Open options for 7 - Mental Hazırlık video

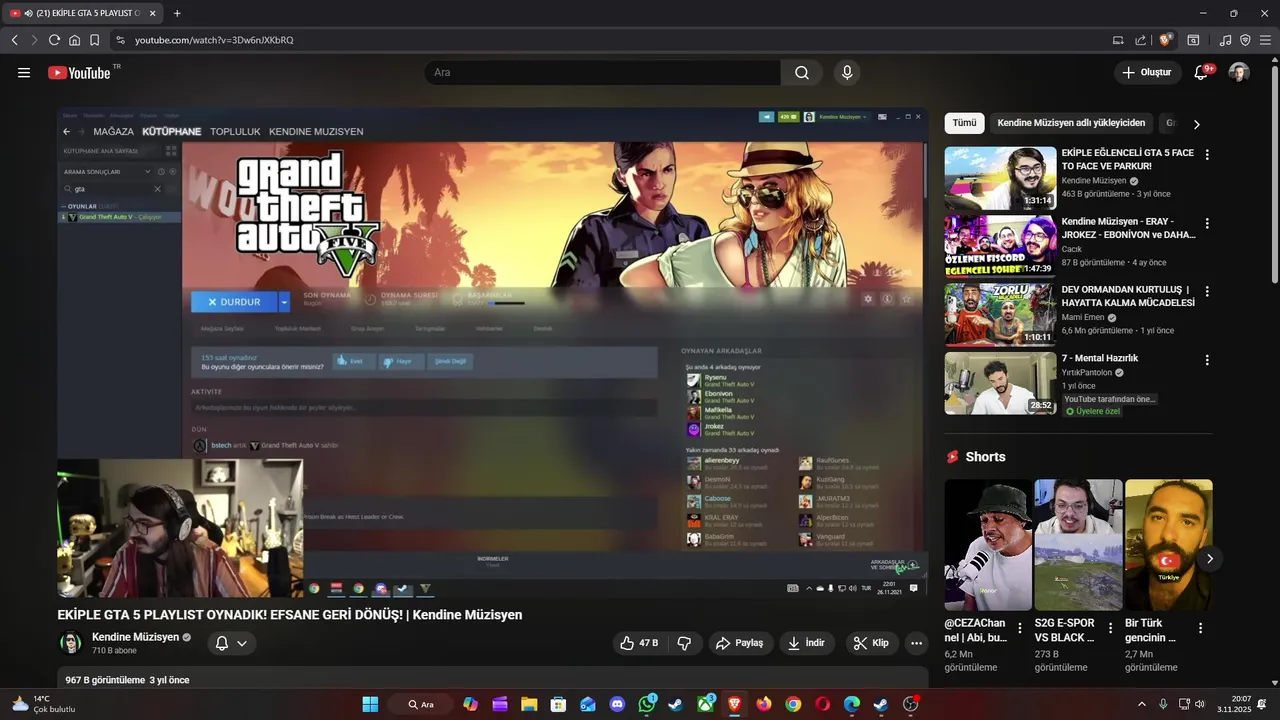pyautogui.click(x=1207, y=360)
